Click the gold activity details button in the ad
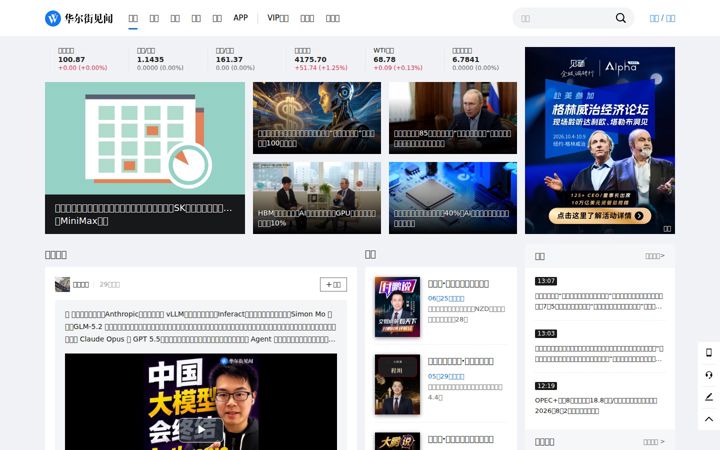Viewport: 720px width, 450px height. [600, 215]
